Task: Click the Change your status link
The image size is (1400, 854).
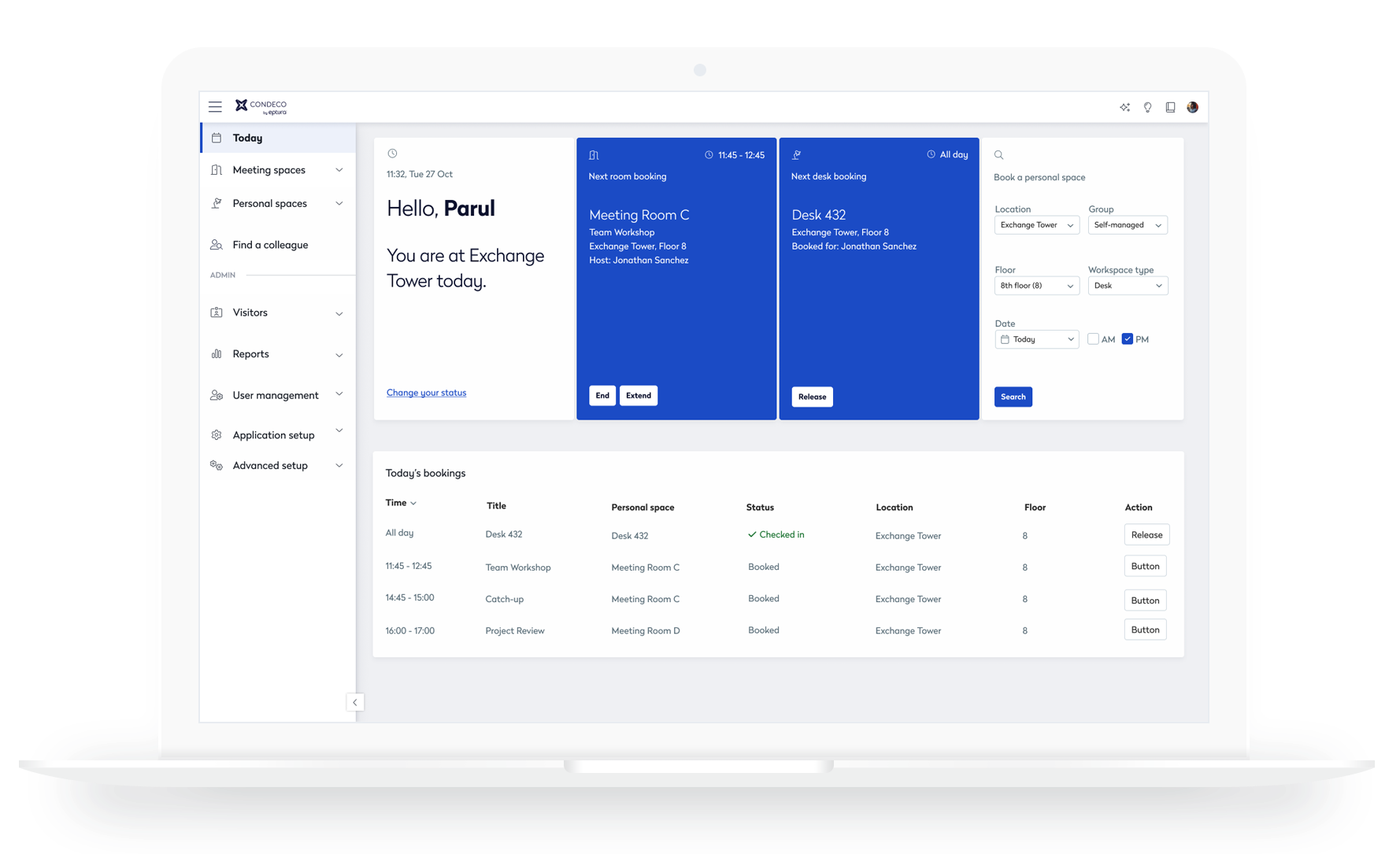Action: pos(426,392)
